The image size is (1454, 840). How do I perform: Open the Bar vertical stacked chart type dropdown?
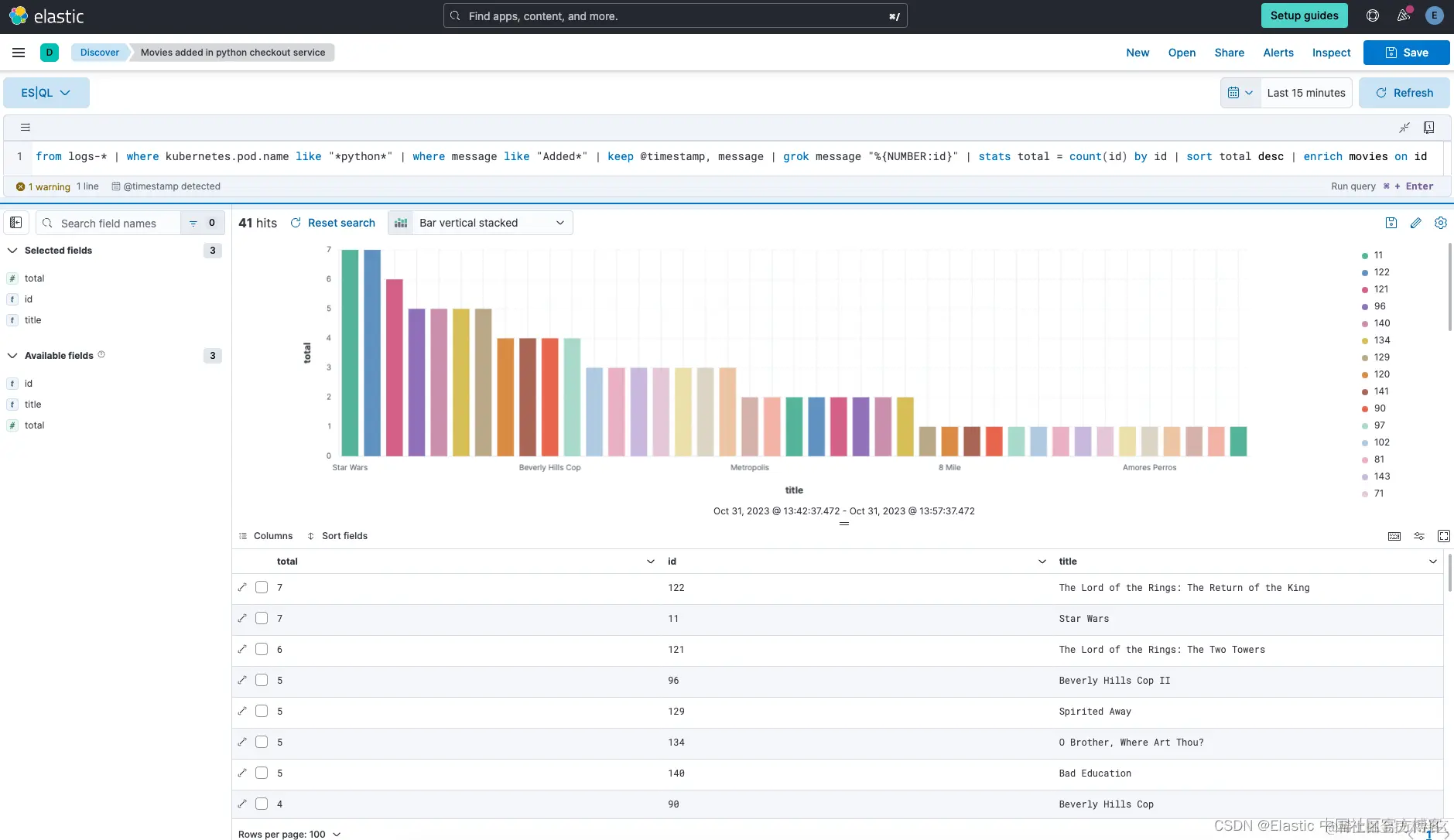tap(481, 223)
